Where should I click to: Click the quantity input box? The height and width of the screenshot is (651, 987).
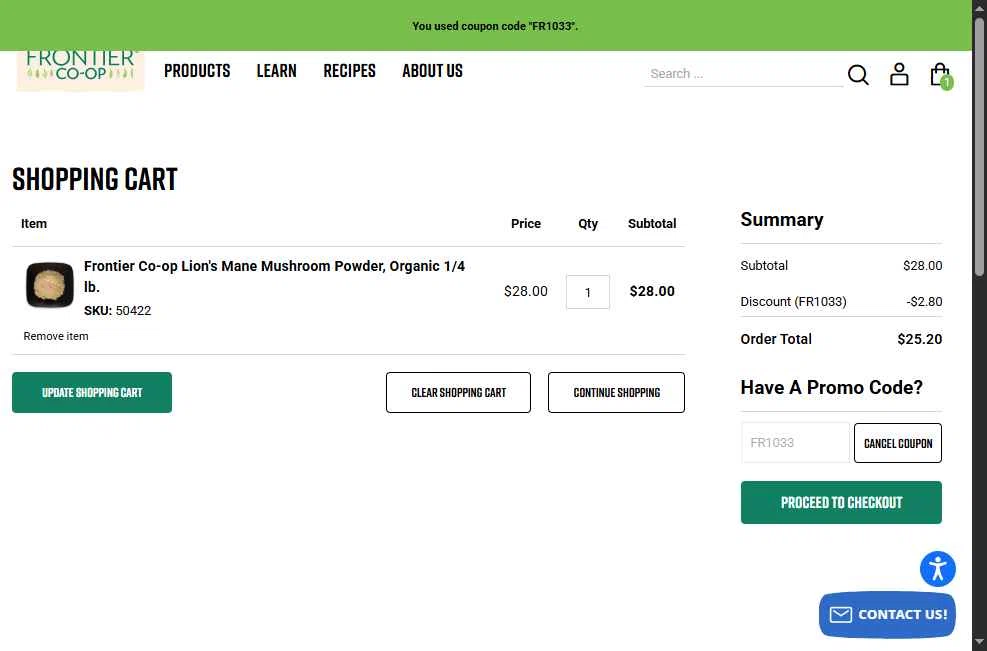click(587, 292)
